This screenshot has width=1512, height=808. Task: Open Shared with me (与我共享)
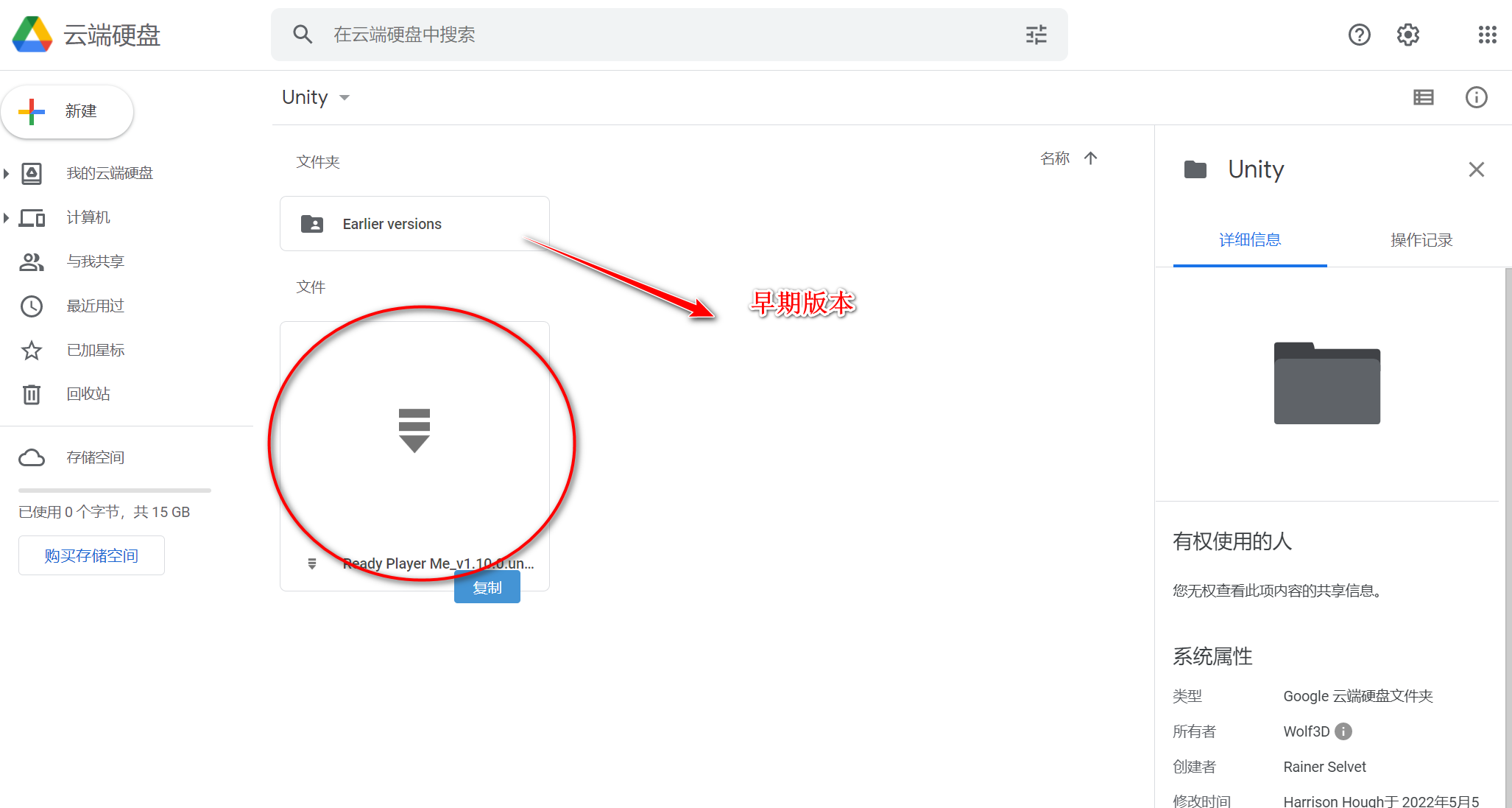pos(95,261)
